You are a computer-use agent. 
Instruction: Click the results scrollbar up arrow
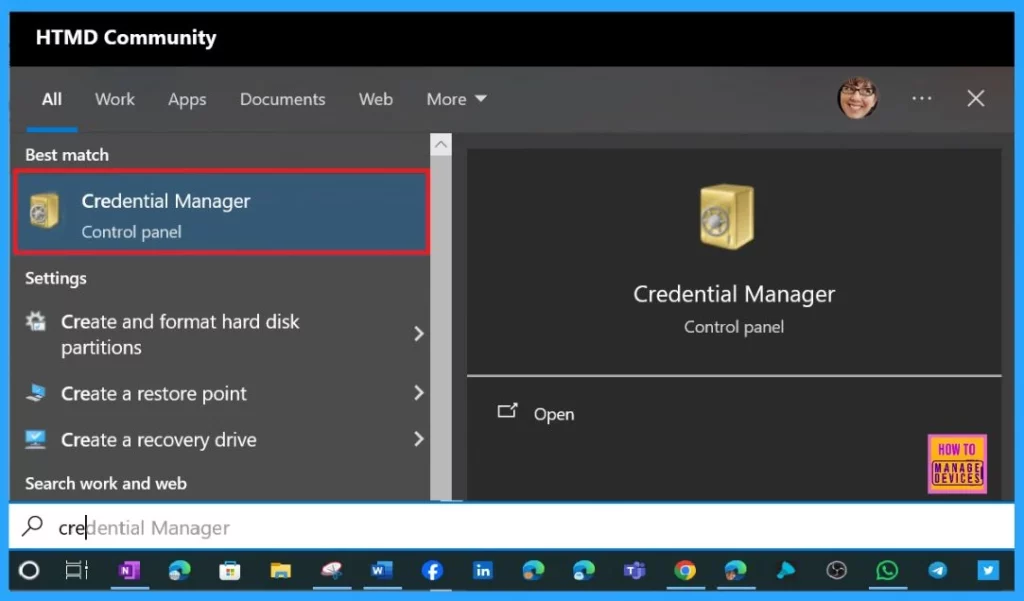pos(441,144)
